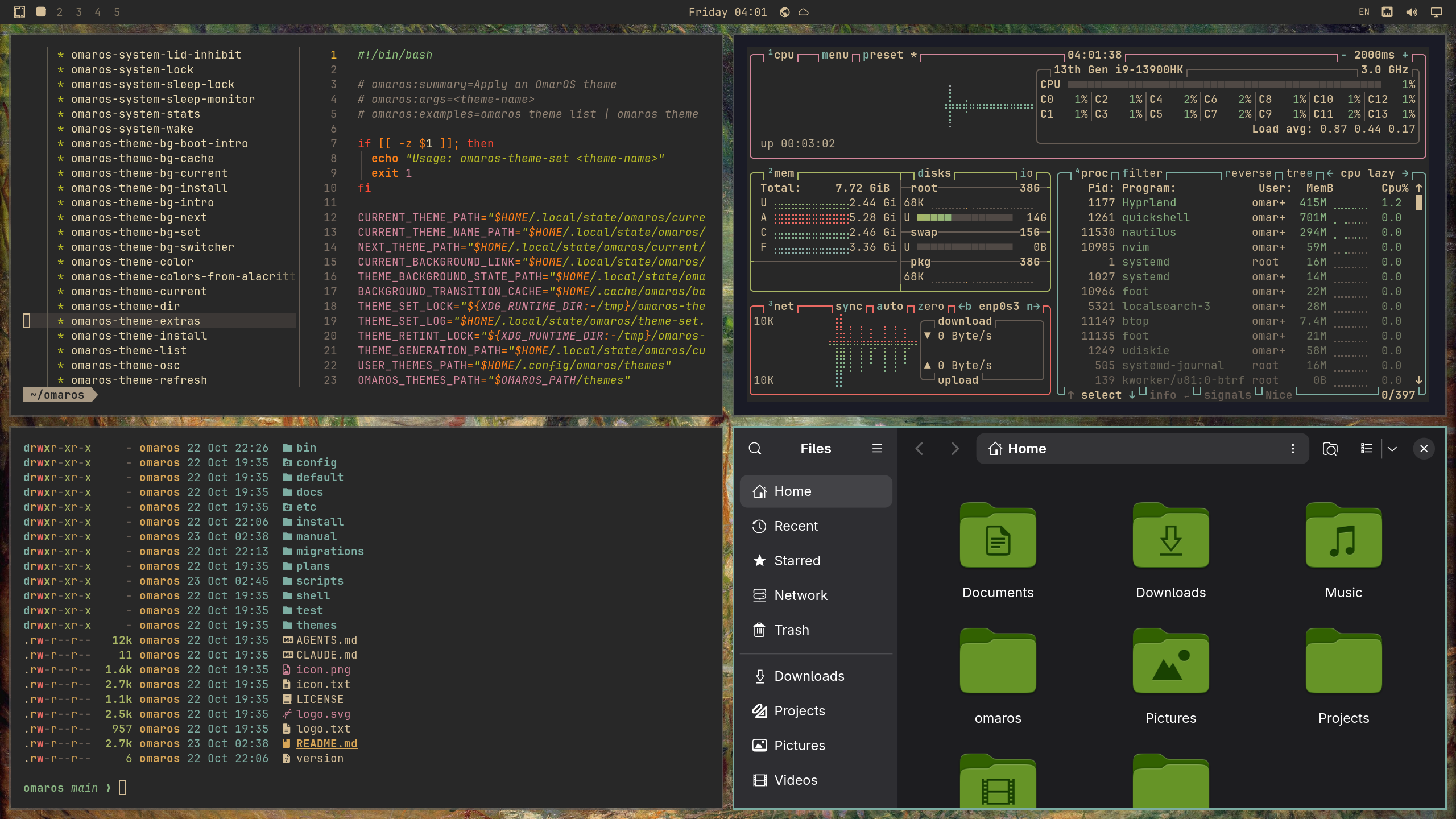Click the search-folder camera icon in Files toolbar
Viewport: 1456px width, 819px height.
pos(1330,449)
